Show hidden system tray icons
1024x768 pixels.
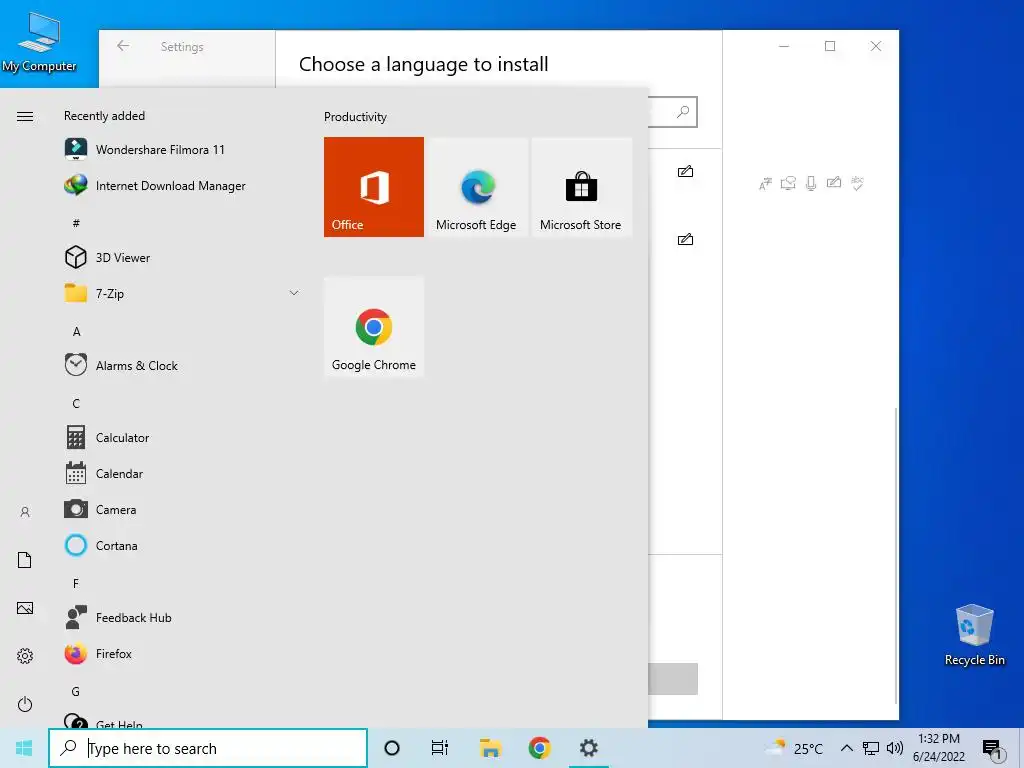coord(846,748)
